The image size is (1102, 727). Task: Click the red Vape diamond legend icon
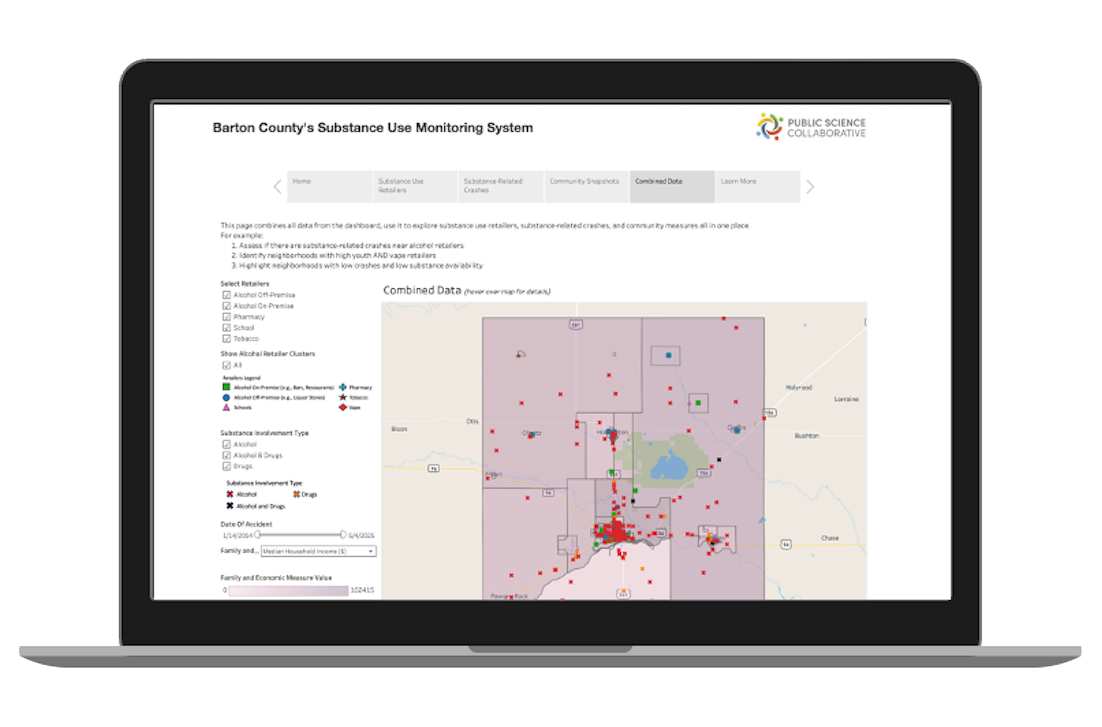point(343,407)
